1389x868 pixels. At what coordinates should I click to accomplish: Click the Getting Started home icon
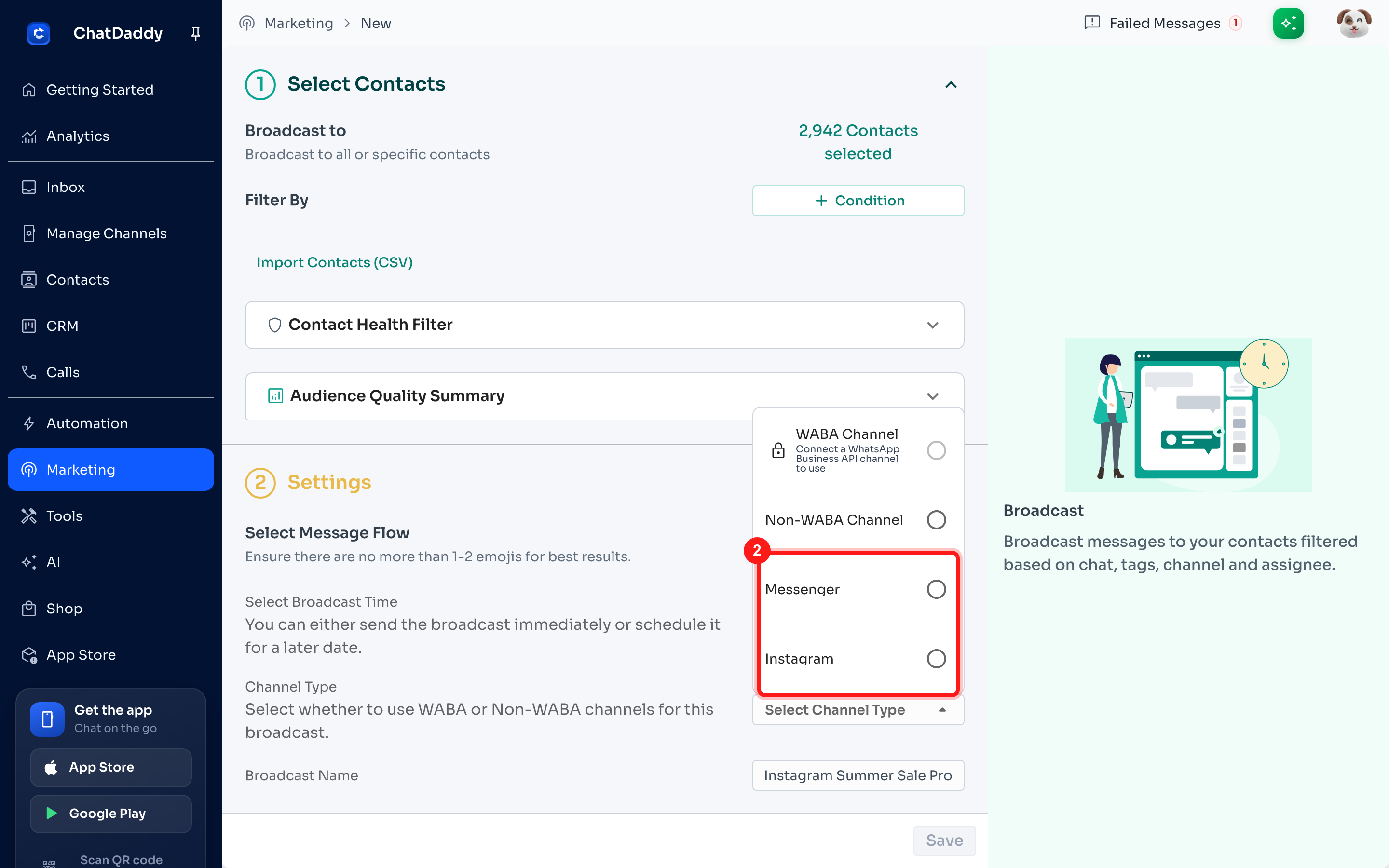(29, 90)
